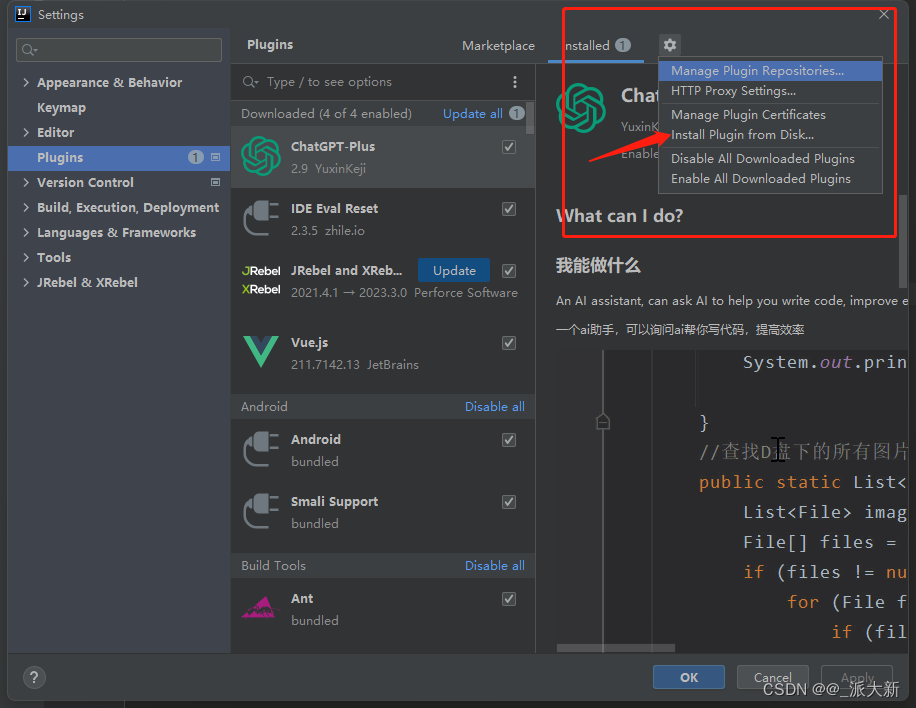The height and width of the screenshot is (708, 916).
Task: Click the plugin list vertical scrollbar
Action: tap(530, 118)
